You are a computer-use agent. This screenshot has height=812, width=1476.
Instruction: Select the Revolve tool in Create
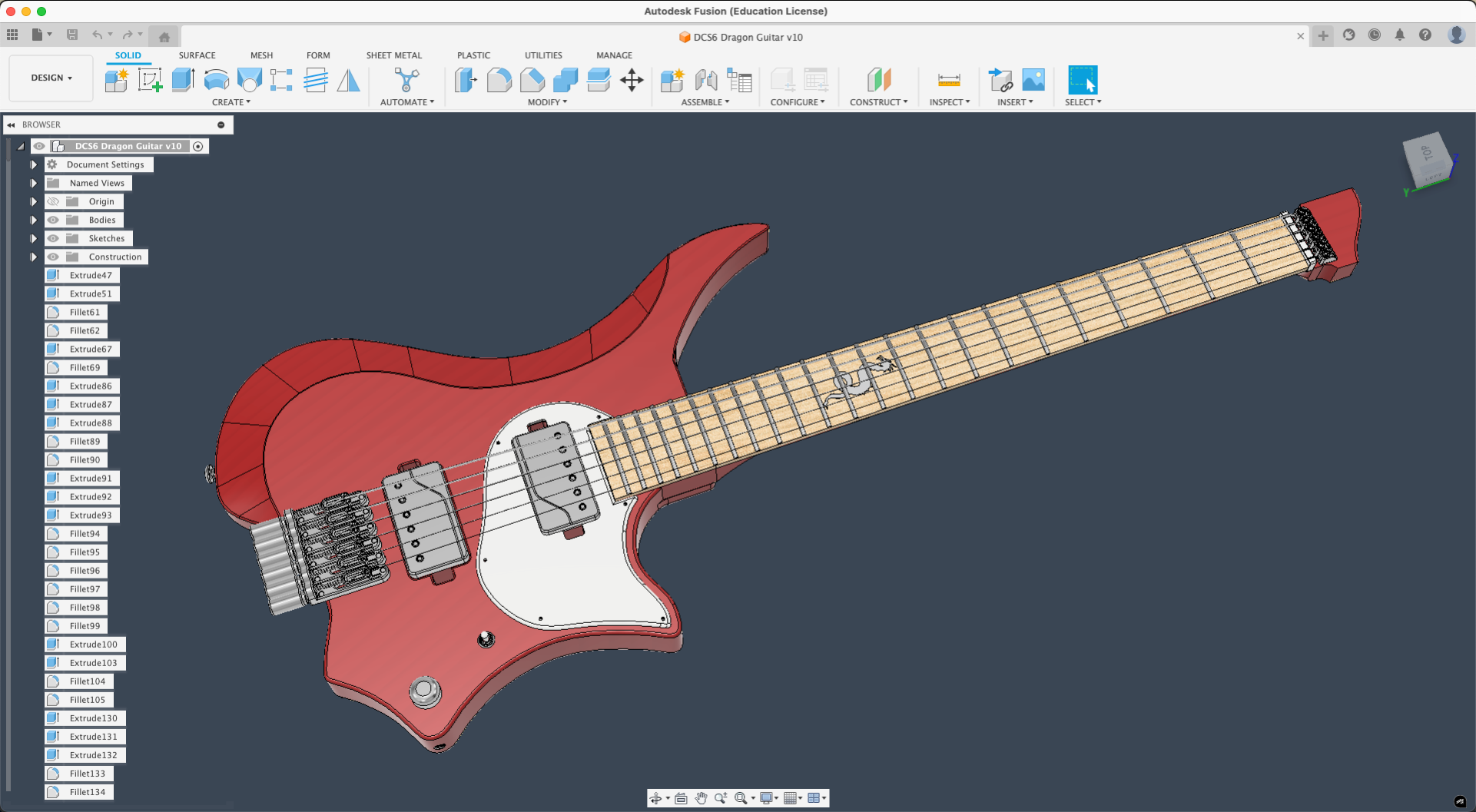tap(217, 80)
